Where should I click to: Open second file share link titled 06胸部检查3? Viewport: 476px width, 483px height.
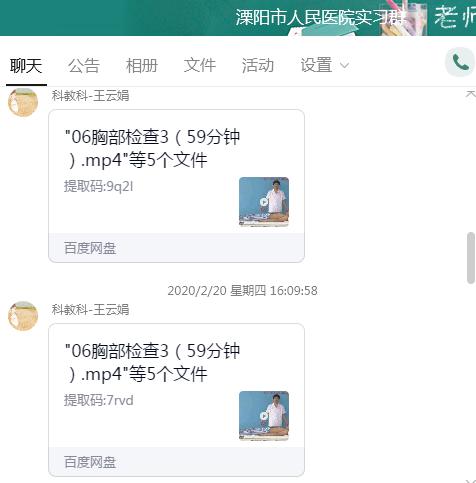152,362
